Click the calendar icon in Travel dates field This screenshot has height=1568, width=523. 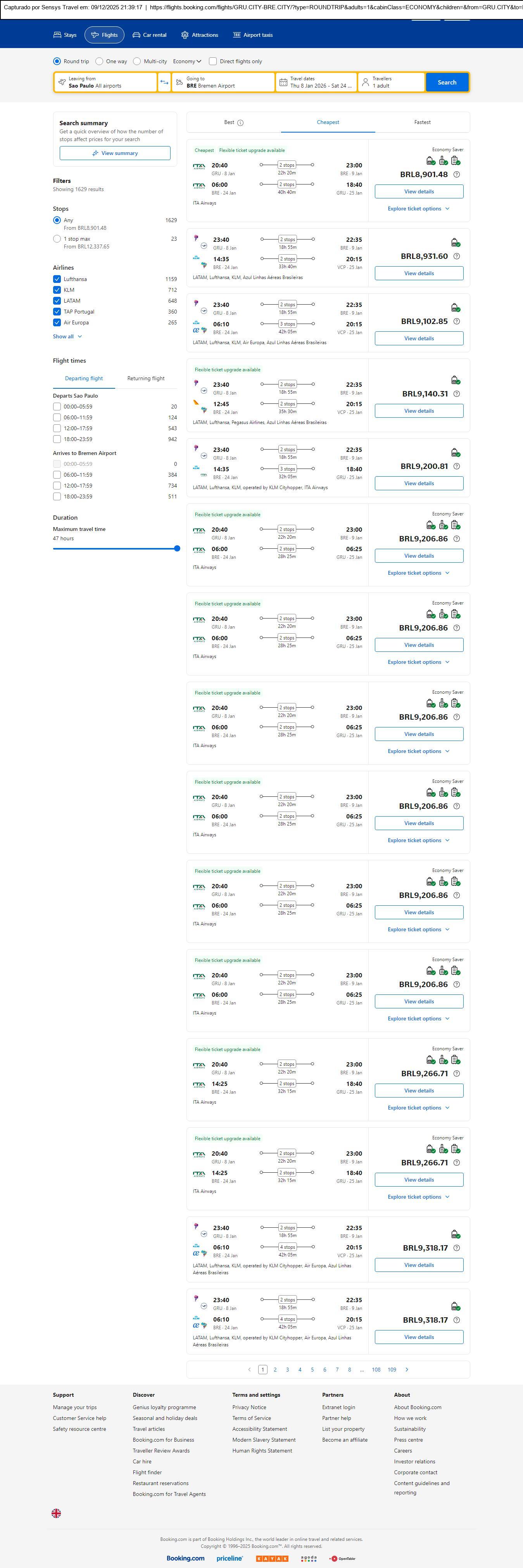tap(283, 82)
